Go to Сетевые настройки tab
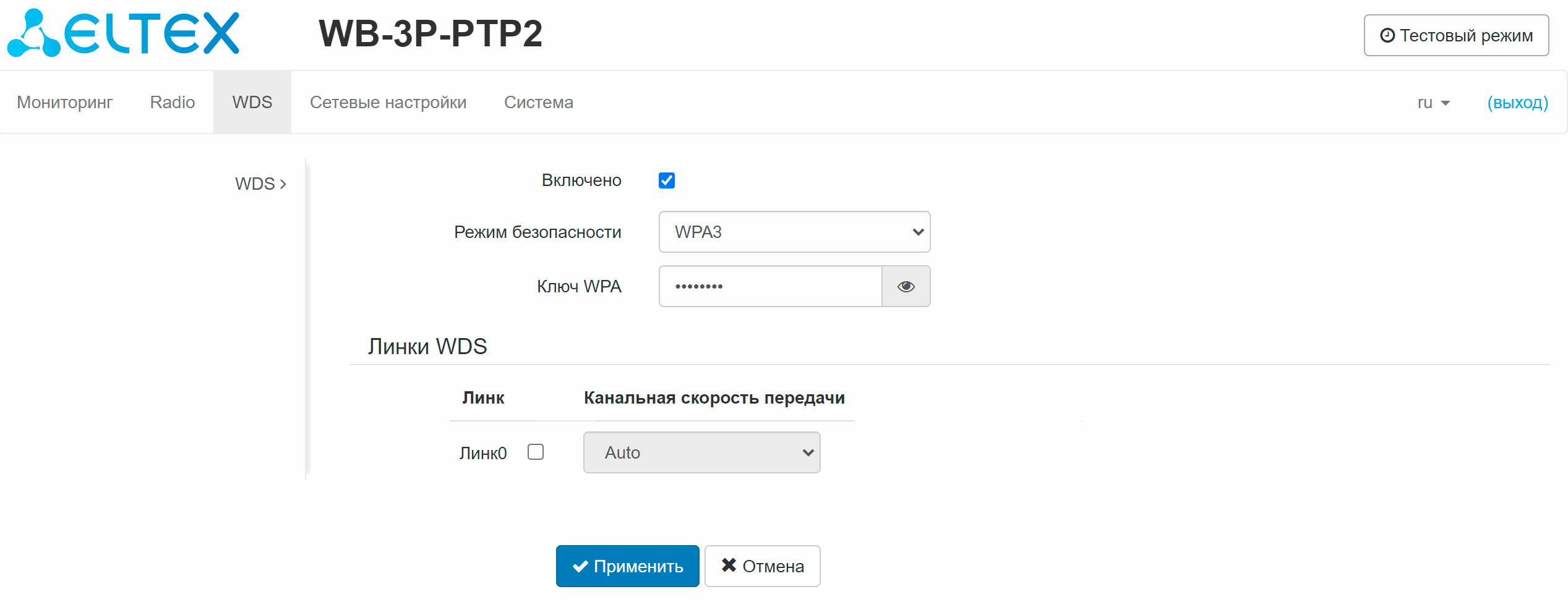The width and height of the screenshot is (1568, 610). [x=388, y=102]
